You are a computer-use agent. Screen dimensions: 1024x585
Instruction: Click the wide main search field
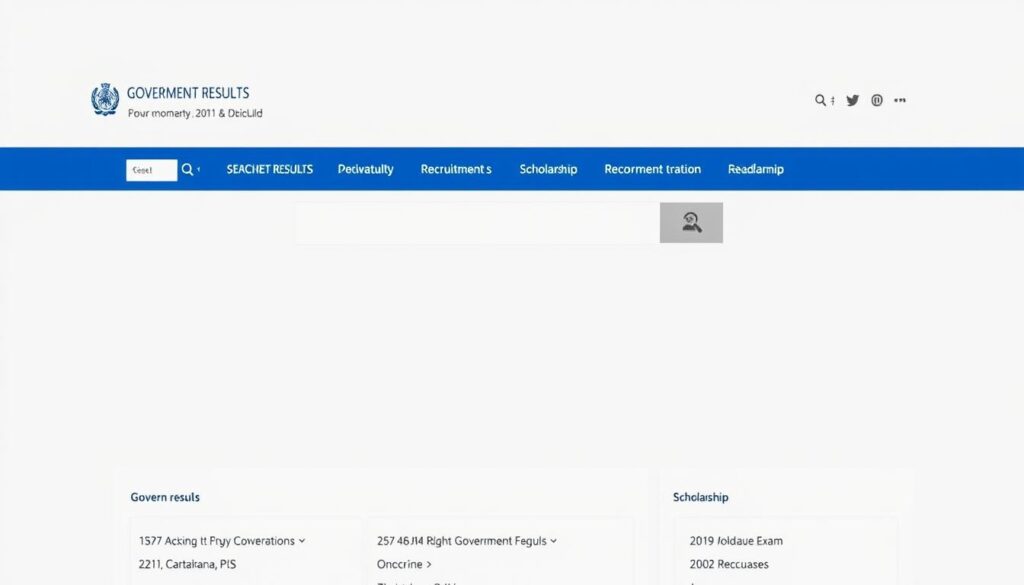(477, 223)
